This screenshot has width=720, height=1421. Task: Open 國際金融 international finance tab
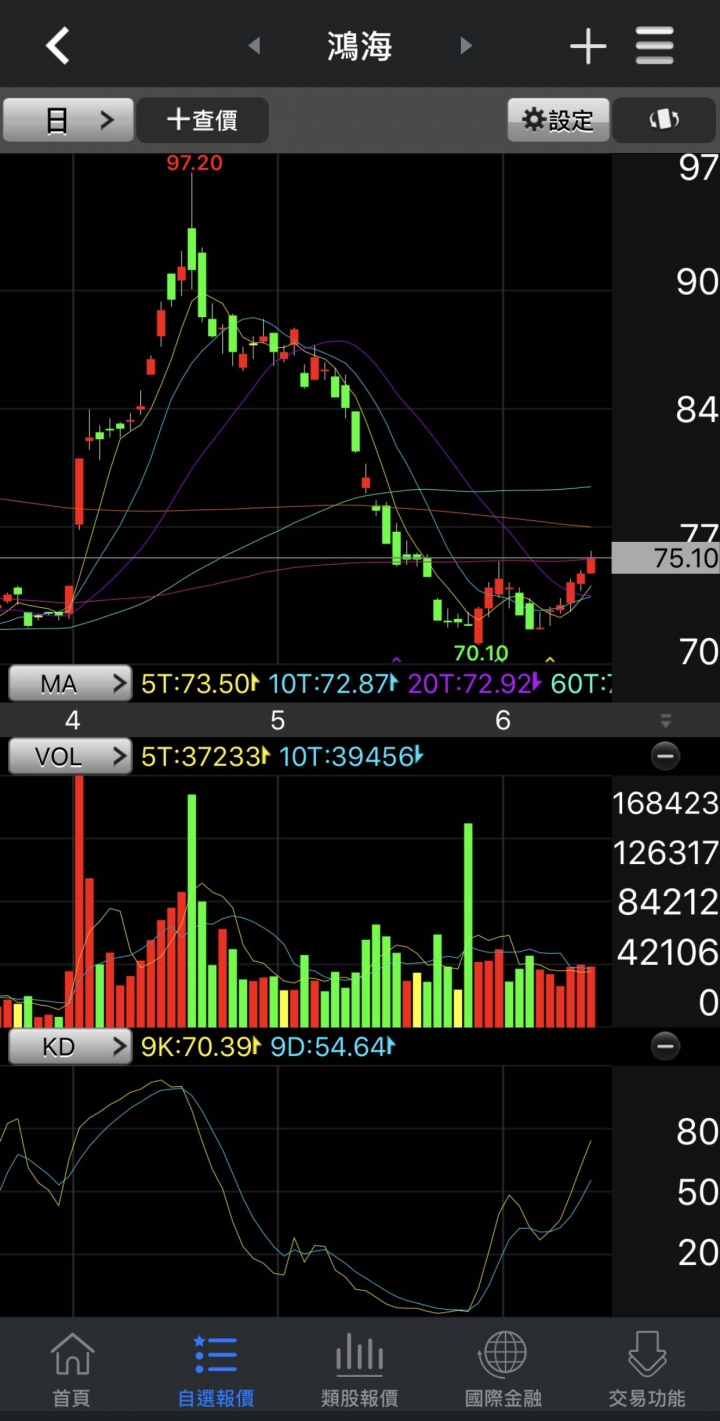[x=504, y=1370]
